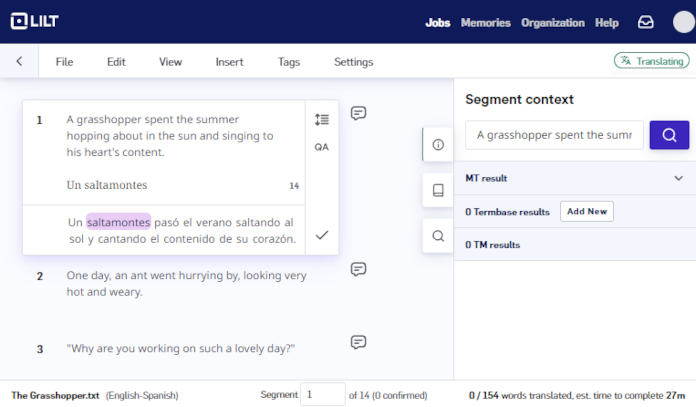
Task: Click the Segment number input field
Action: pos(323,394)
